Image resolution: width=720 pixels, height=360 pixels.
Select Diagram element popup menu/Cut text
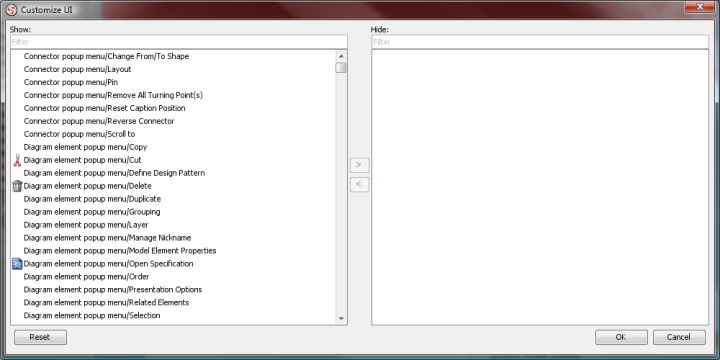[82, 160]
